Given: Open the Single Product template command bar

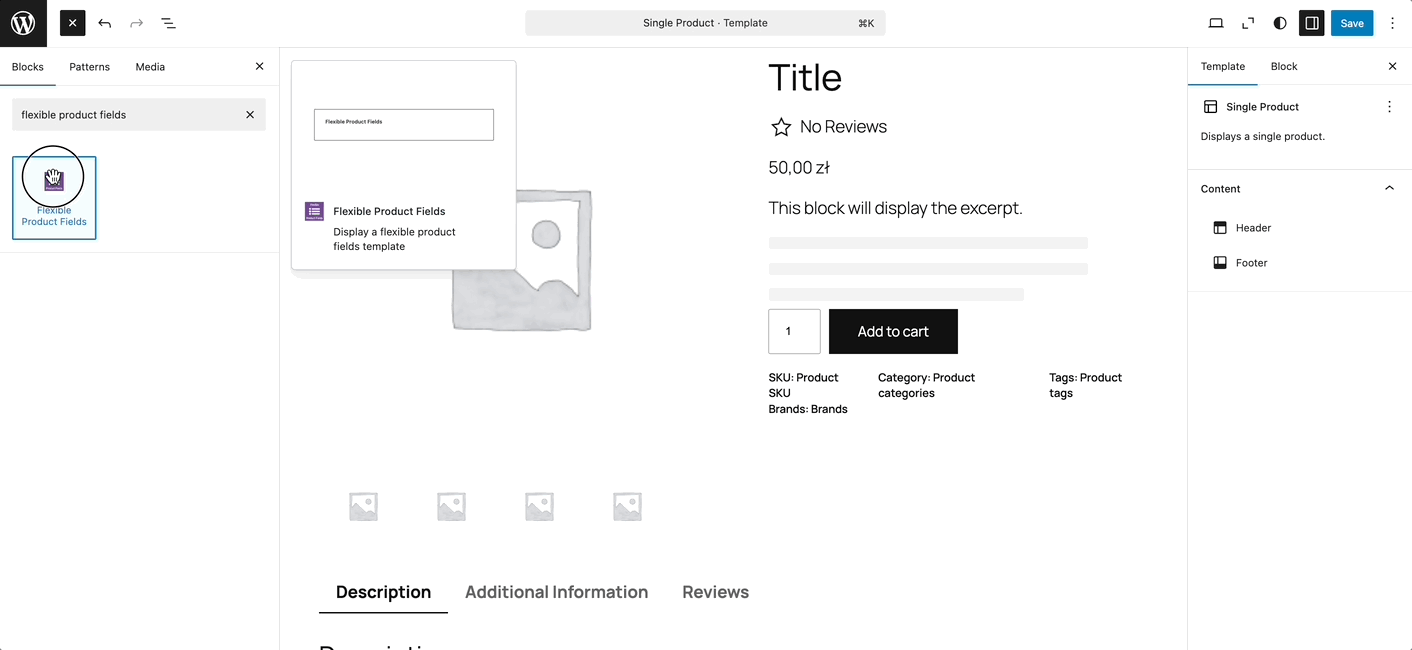Looking at the screenshot, I should 705,23.
